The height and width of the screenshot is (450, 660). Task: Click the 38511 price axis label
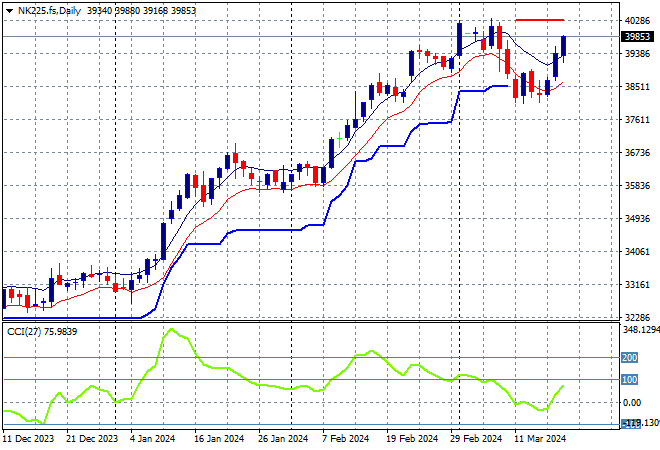[x=637, y=87]
